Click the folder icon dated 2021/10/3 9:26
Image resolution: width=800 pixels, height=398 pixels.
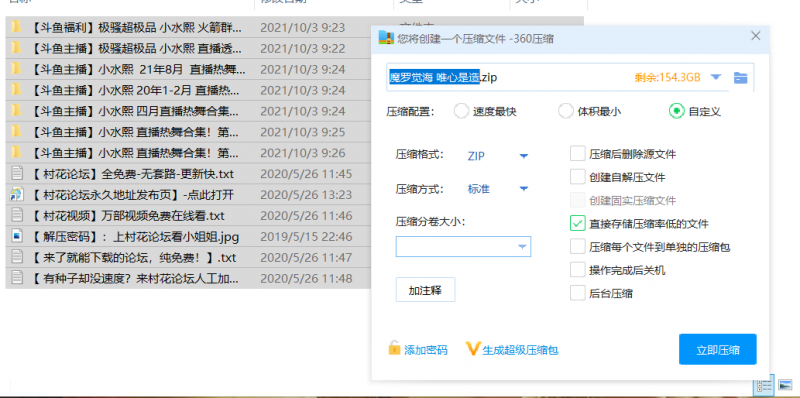tap(17, 153)
